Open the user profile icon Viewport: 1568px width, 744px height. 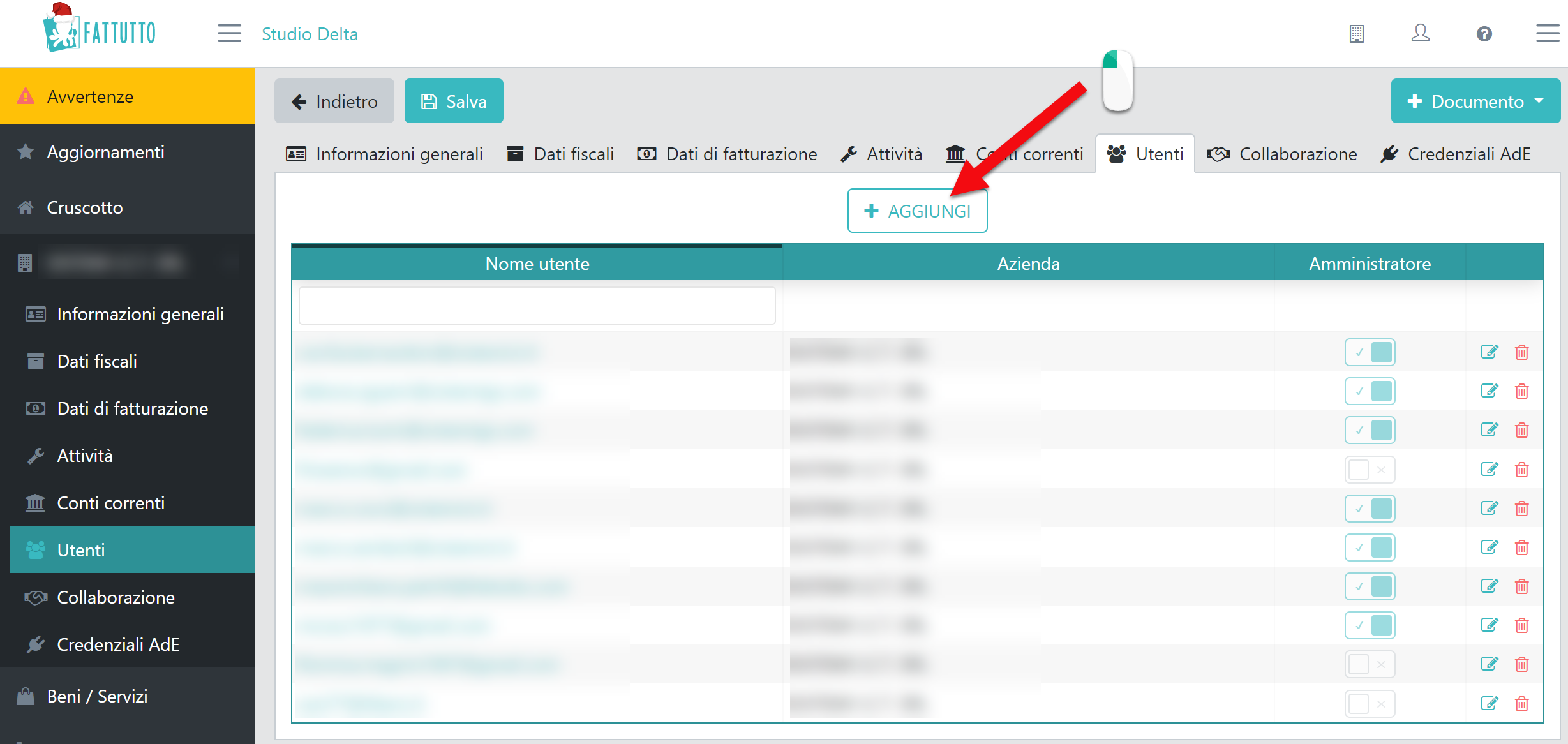pyautogui.click(x=1420, y=34)
